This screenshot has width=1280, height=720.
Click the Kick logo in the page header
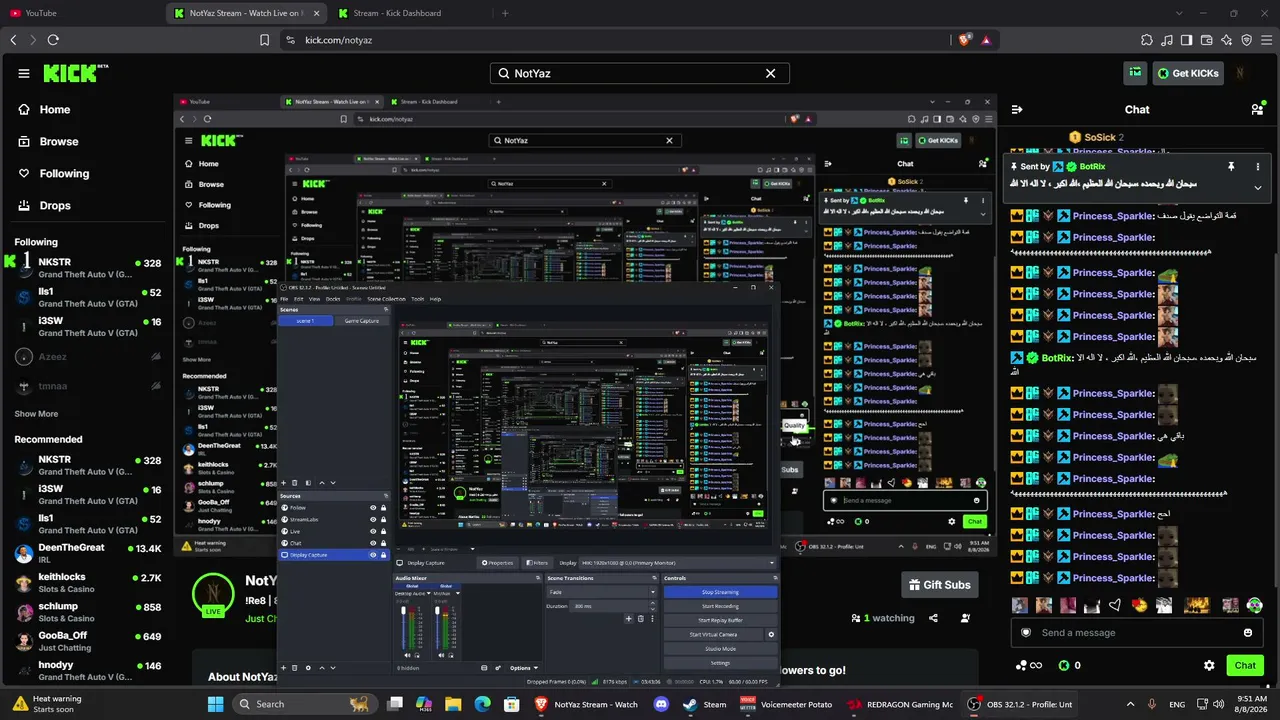76,73
